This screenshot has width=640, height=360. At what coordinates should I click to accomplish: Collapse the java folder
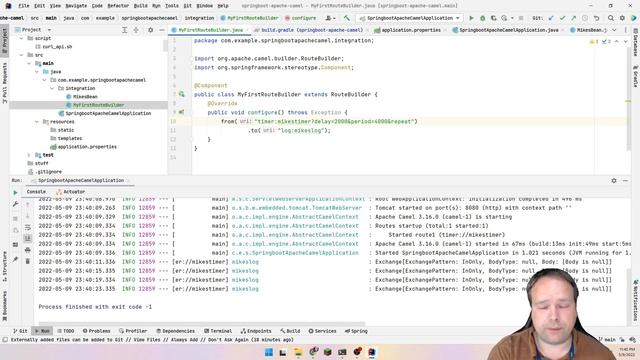[x=37, y=72]
